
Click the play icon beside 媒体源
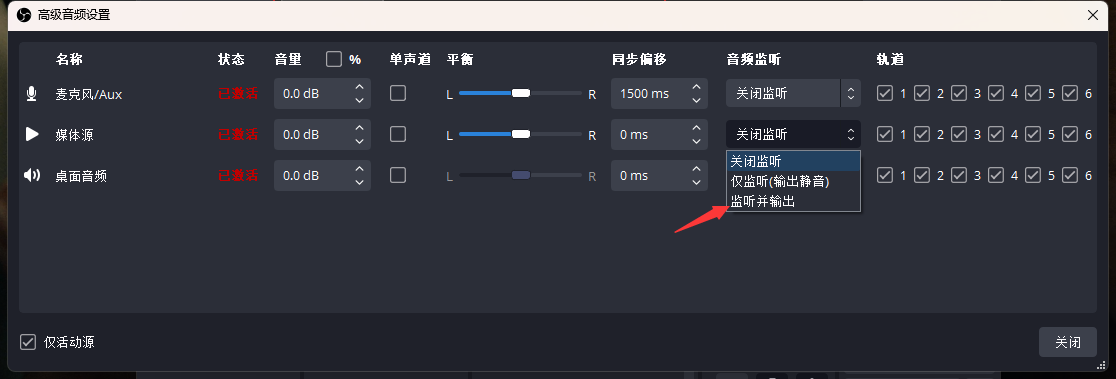pyautogui.click(x=32, y=134)
